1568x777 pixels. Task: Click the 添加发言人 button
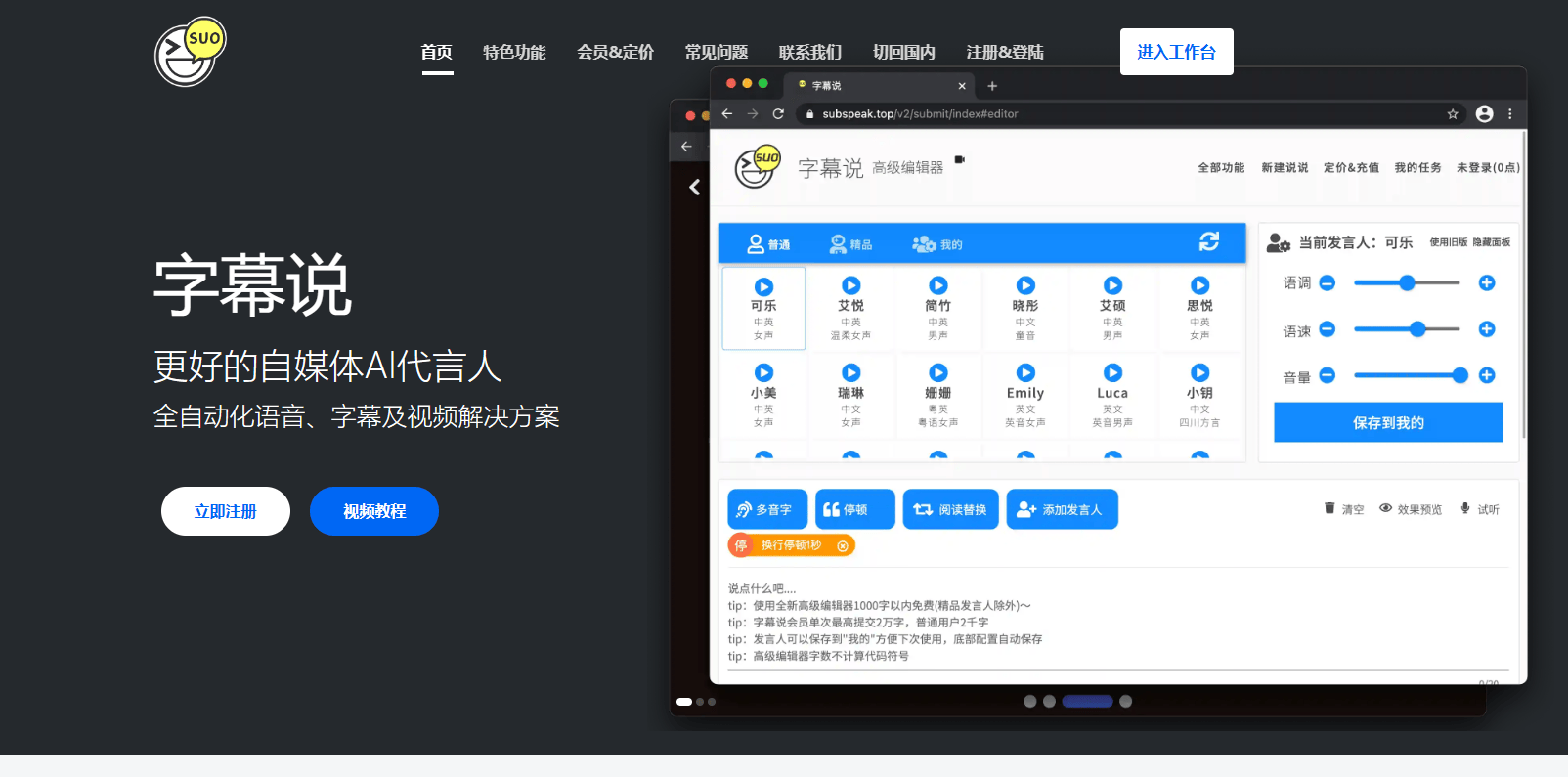tap(1062, 509)
